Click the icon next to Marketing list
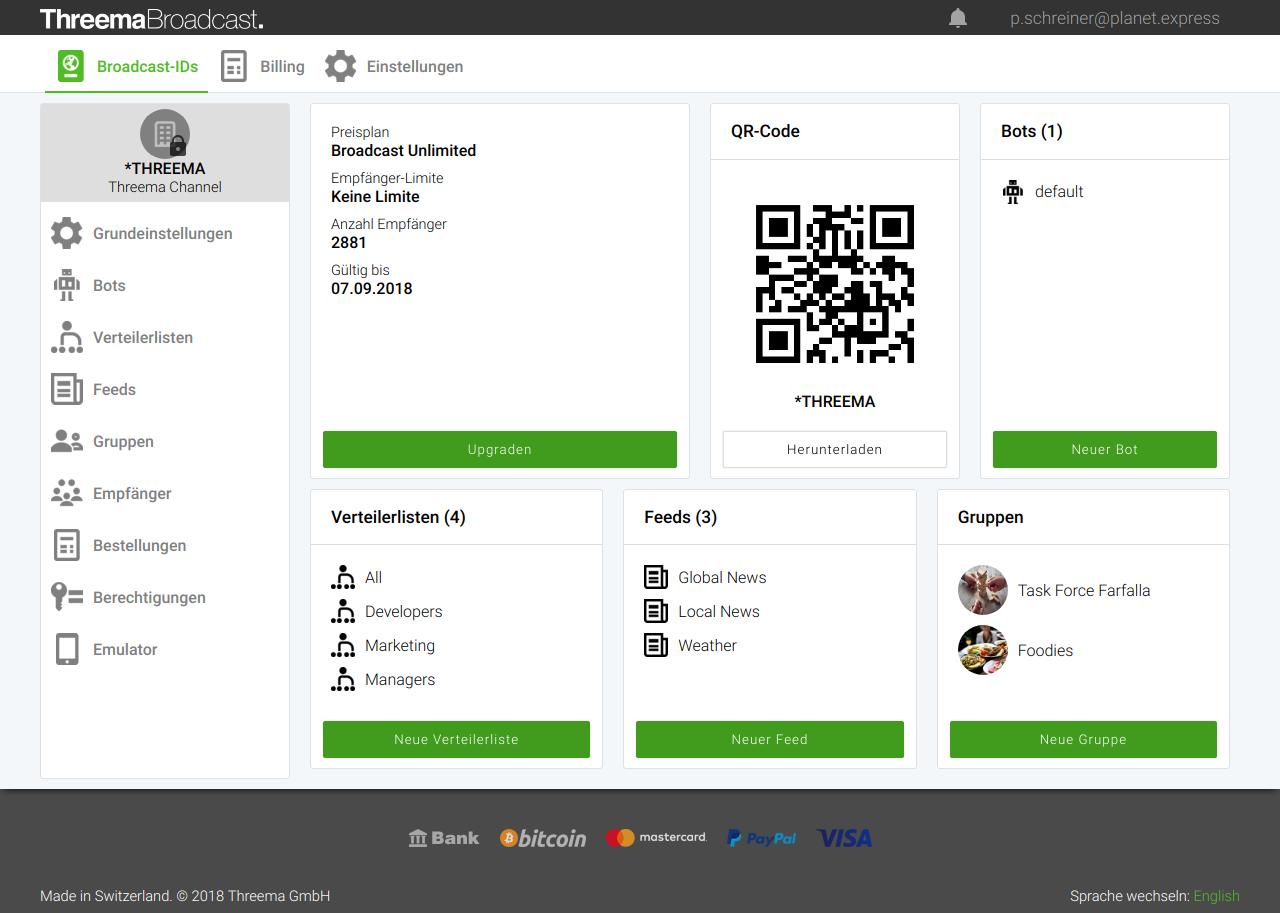The image size is (1280, 913). point(343,646)
